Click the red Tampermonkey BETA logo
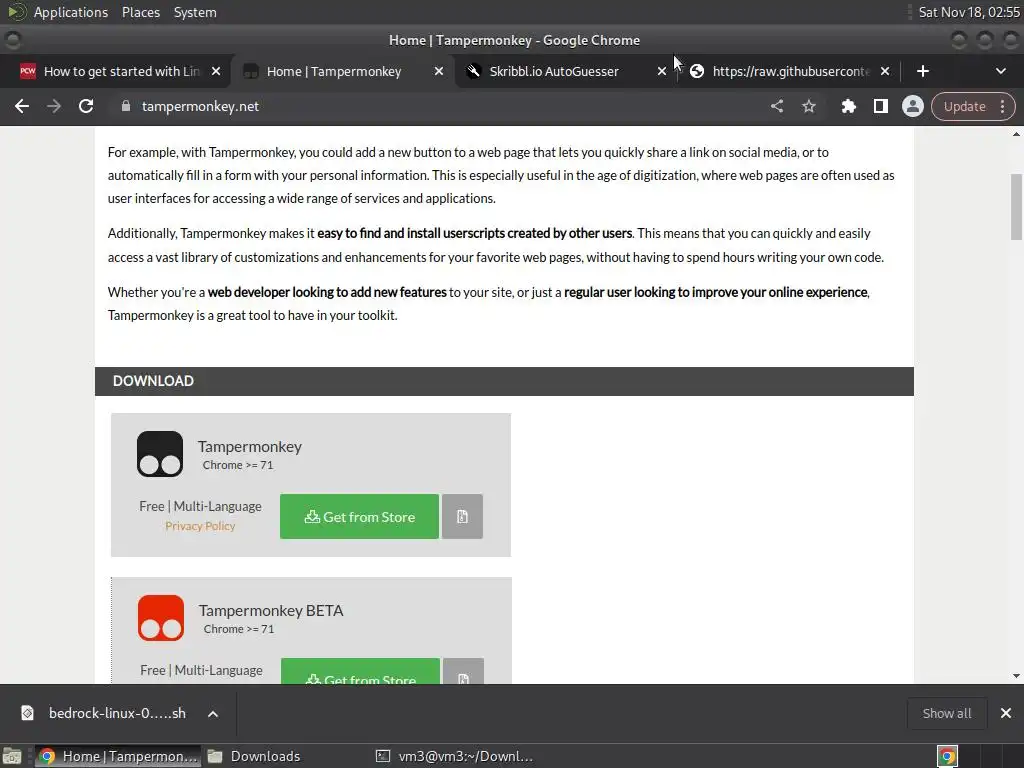 pyautogui.click(x=161, y=618)
